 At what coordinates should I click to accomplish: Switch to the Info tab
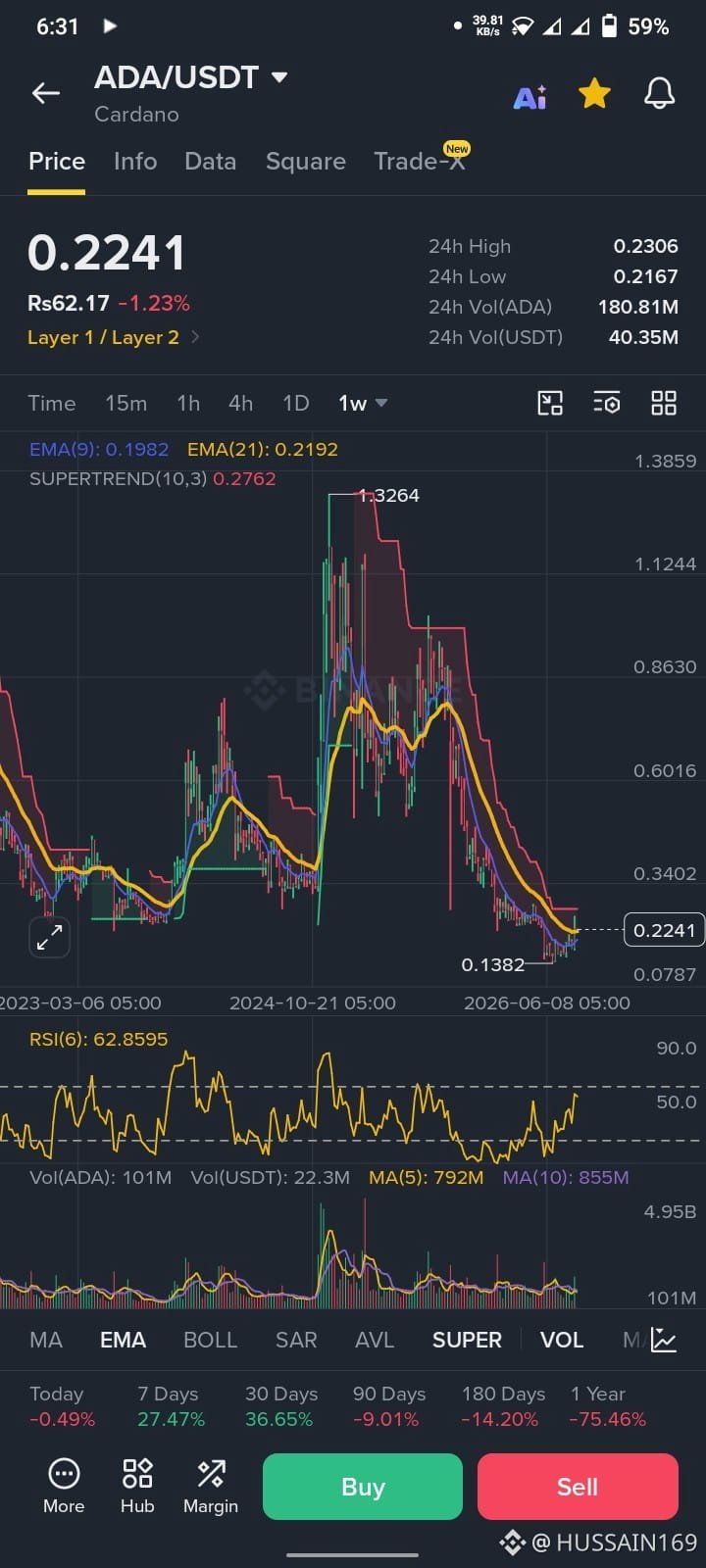click(135, 161)
